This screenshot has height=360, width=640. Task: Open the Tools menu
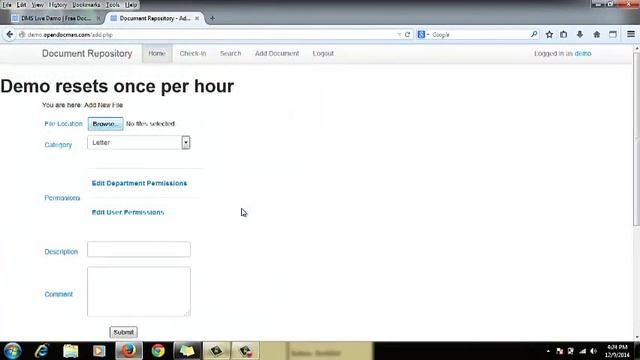pos(113,5)
